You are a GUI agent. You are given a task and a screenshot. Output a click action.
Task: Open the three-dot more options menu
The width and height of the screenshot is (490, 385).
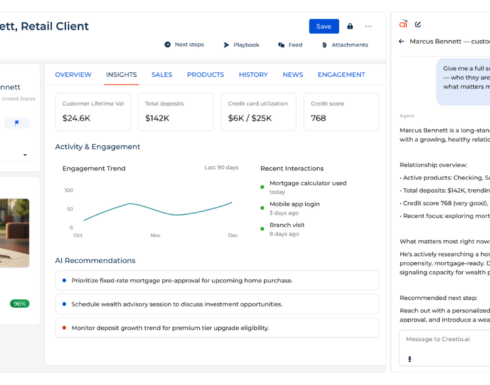point(368,26)
